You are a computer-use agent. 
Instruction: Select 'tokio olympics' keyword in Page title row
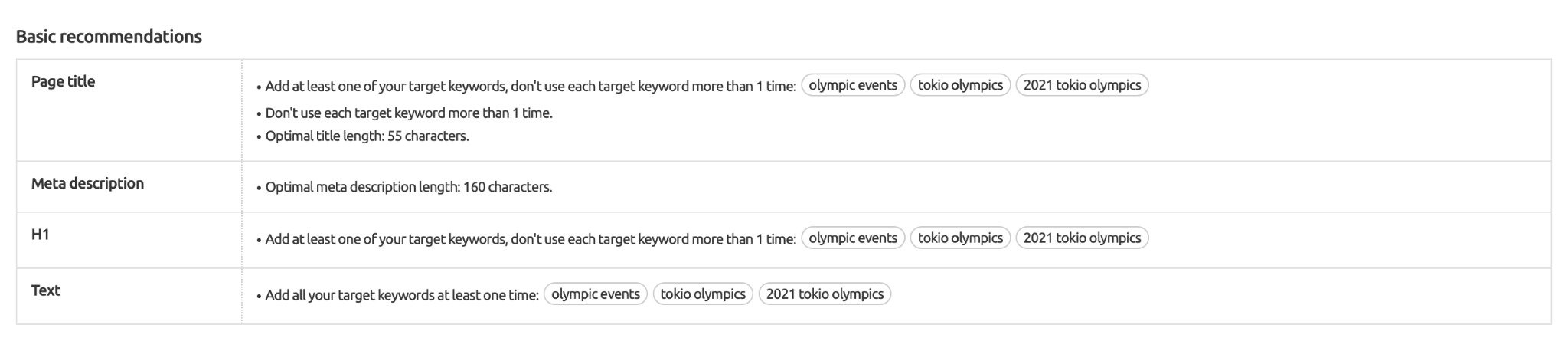point(960,85)
